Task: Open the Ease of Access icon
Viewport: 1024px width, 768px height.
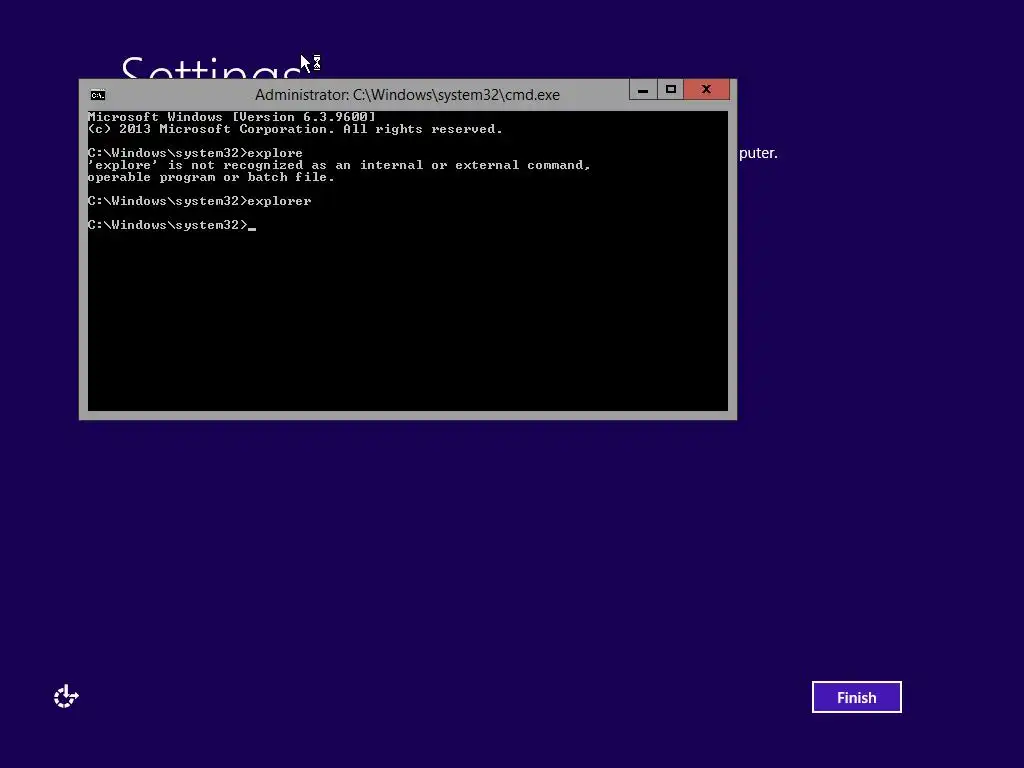Action: point(66,696)
